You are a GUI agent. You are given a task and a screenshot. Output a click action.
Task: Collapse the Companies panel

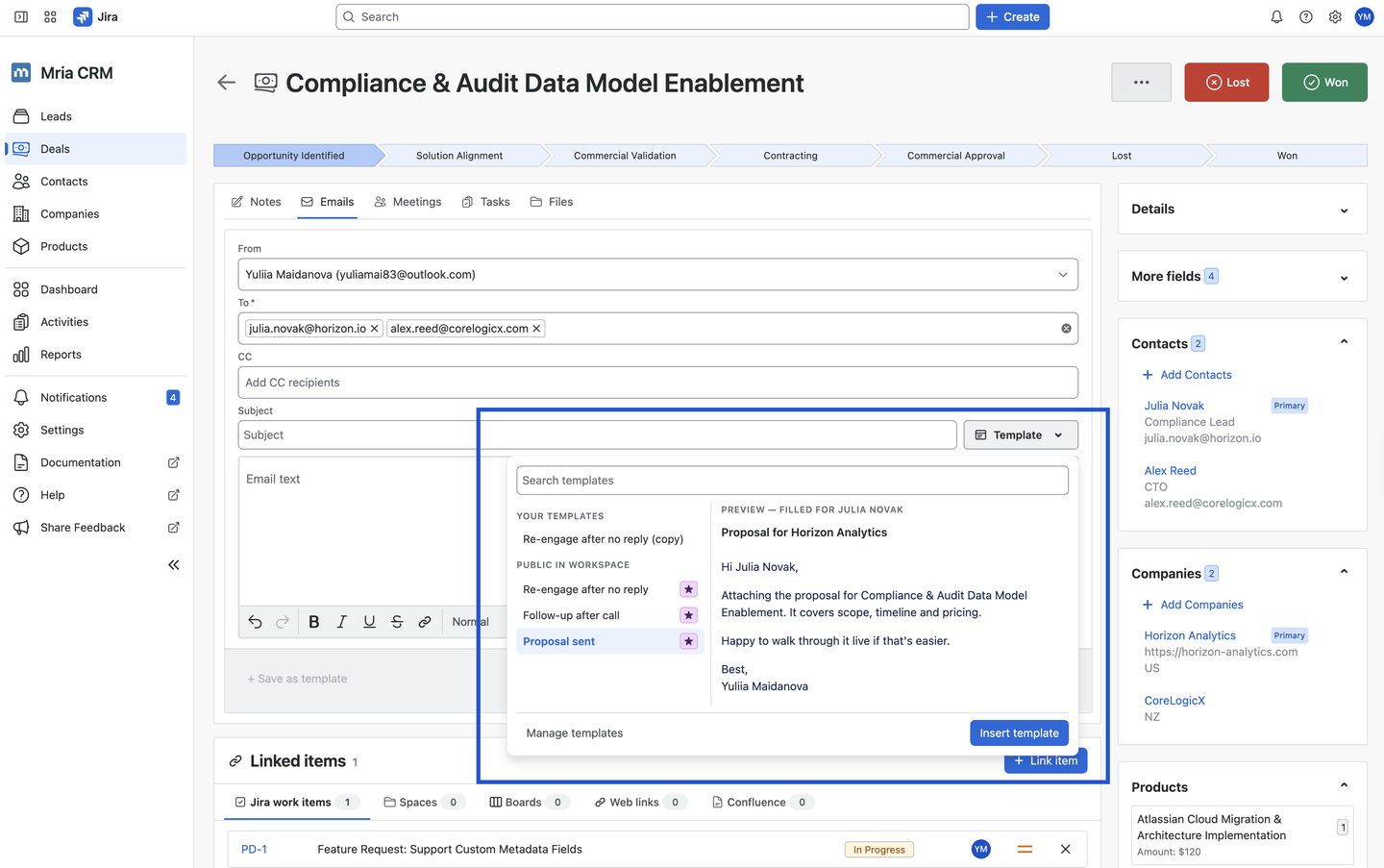click(1344, 573)
